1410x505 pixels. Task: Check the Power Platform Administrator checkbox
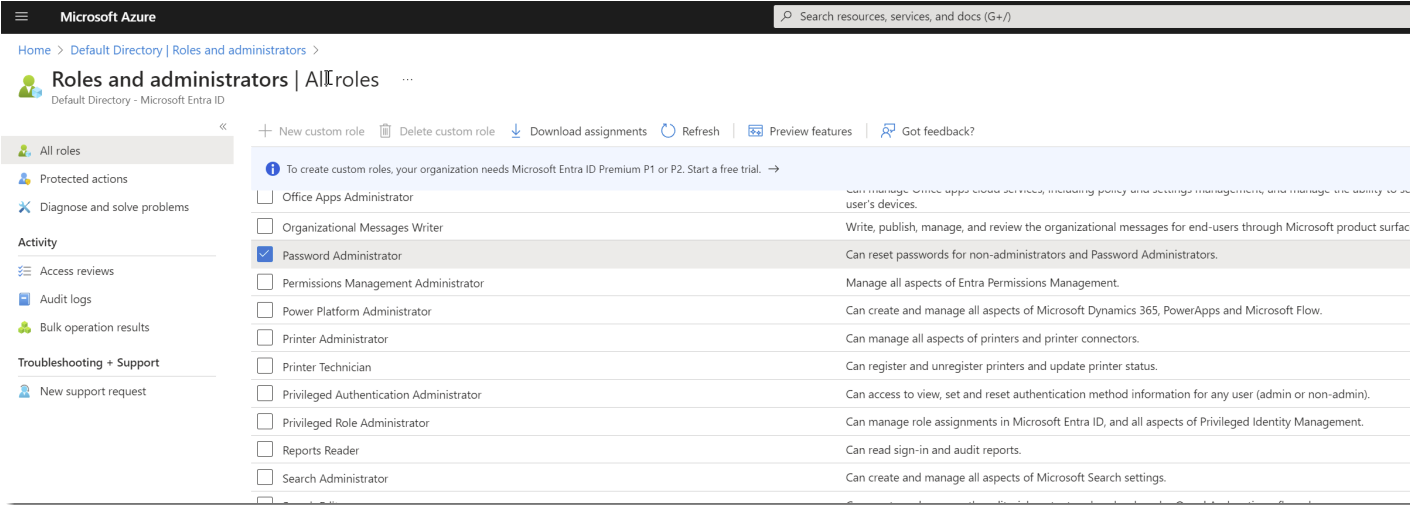click(x=265, y=311)
